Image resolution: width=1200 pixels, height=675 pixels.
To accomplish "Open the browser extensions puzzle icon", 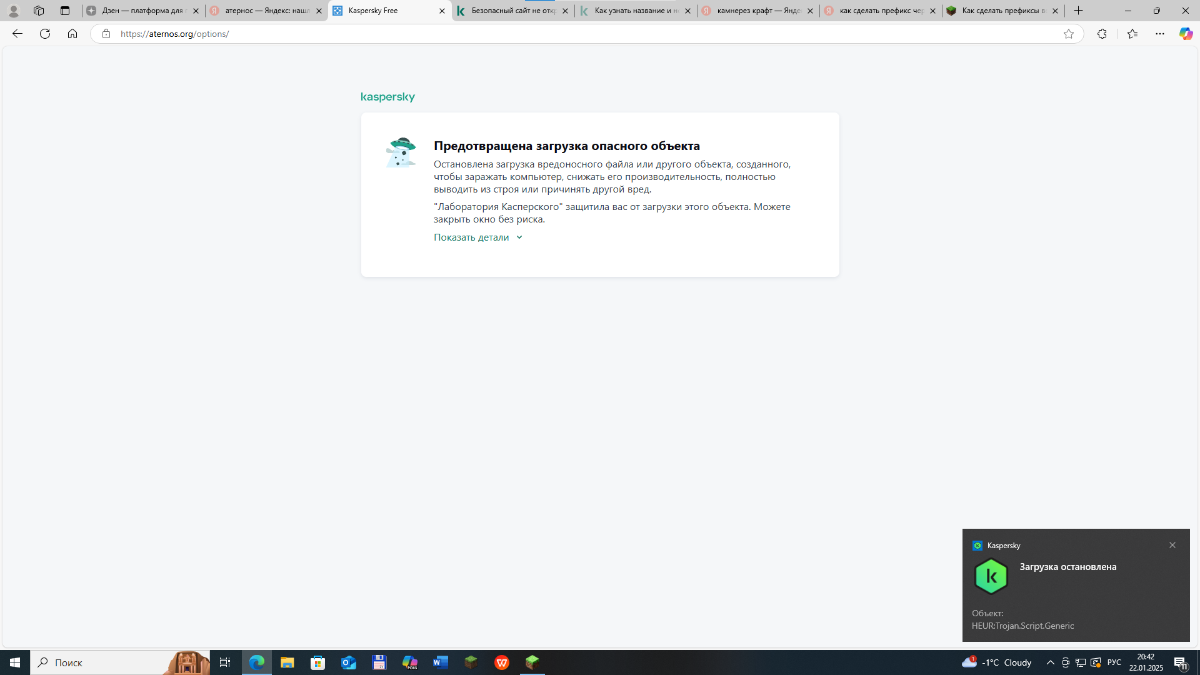I will coord(1102,33).
